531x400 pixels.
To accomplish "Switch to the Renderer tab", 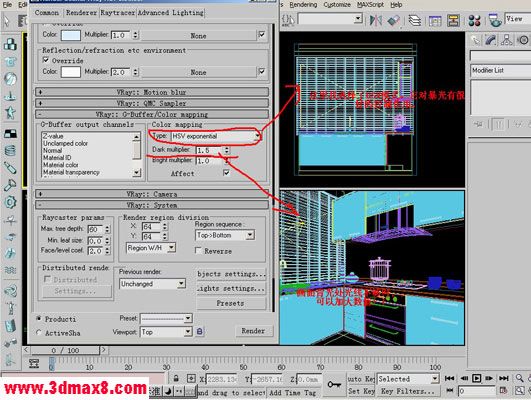I will click(81, 13).
